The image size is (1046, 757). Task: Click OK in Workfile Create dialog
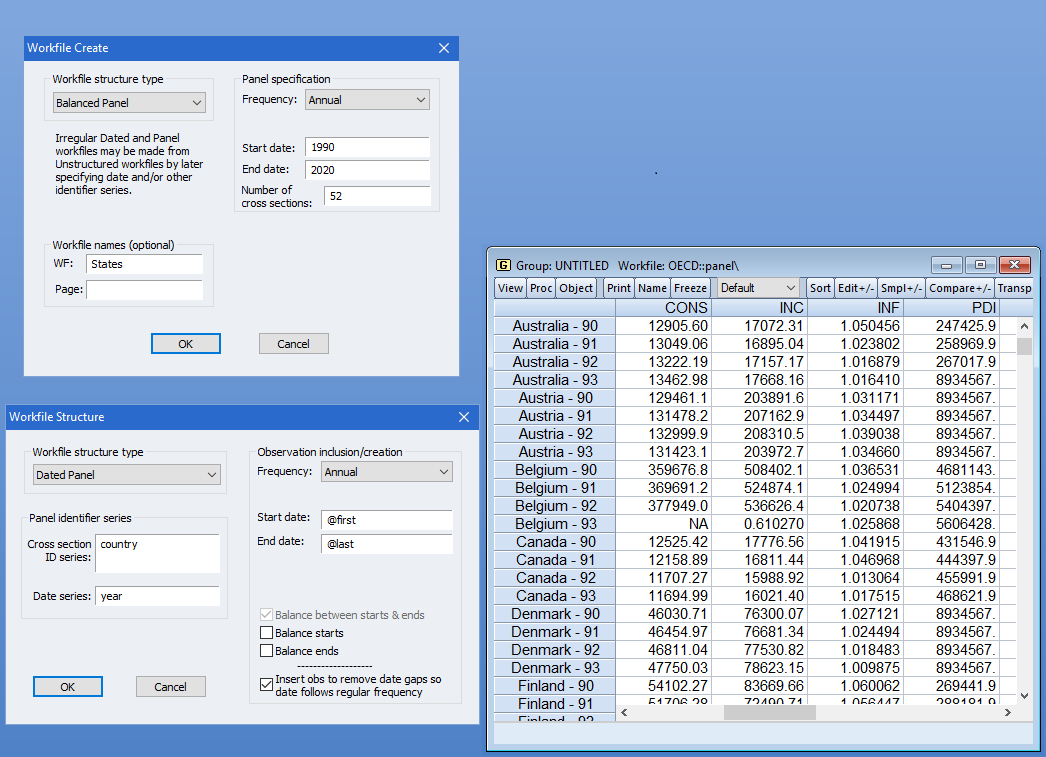tap(185, 344)
